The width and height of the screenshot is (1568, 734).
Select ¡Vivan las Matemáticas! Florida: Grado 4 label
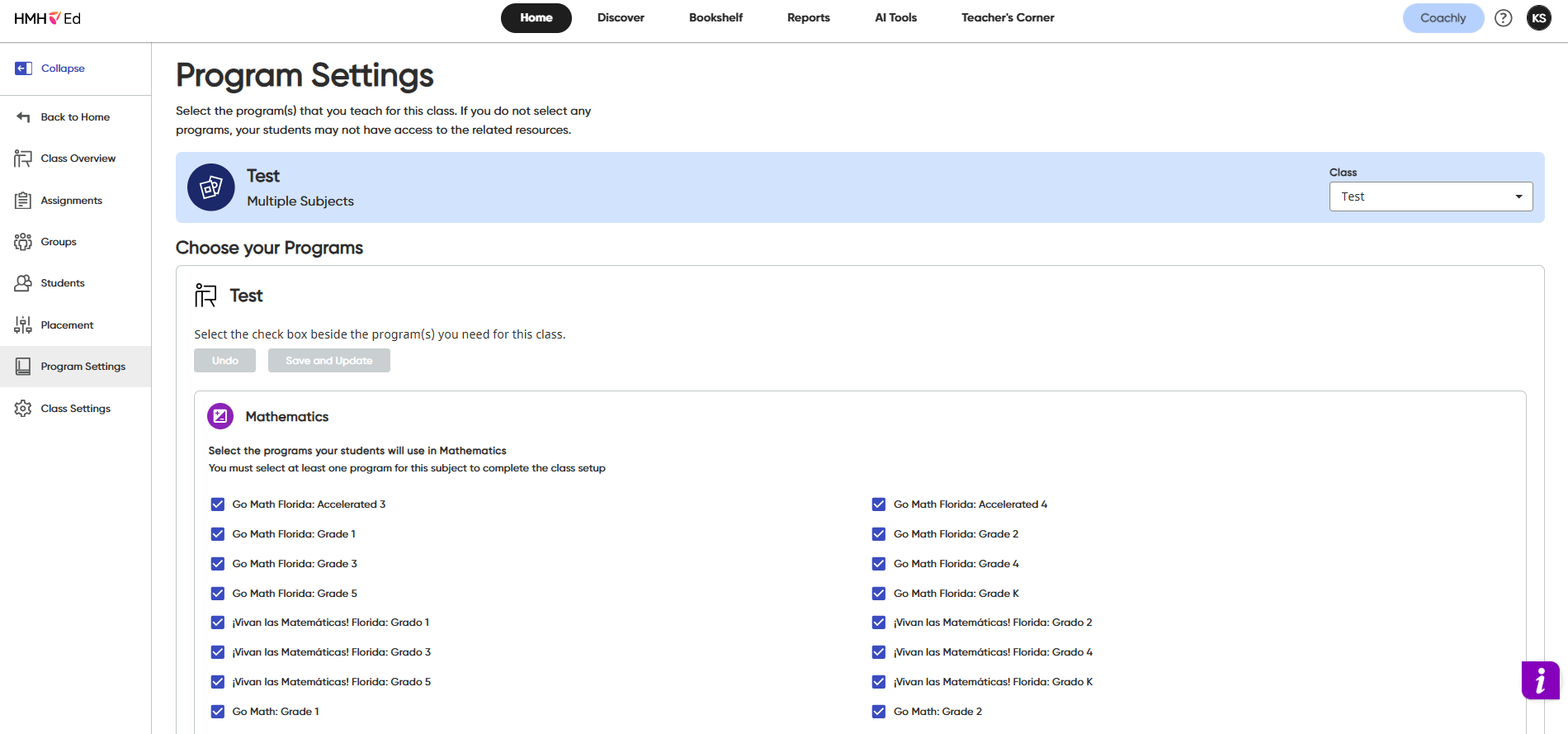tap(993, 652)
